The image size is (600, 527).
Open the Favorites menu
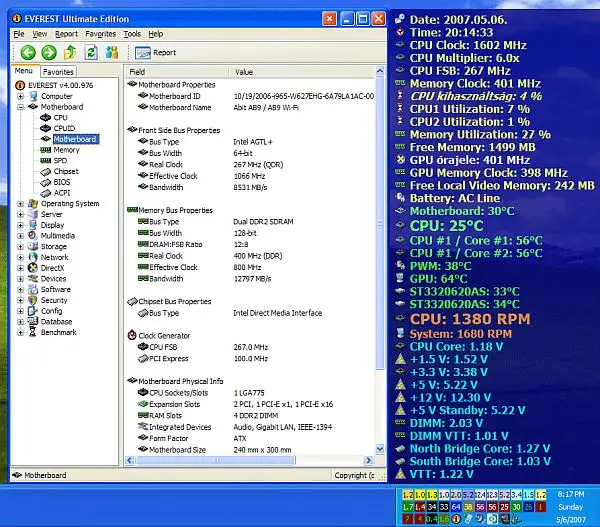point(100,34)
